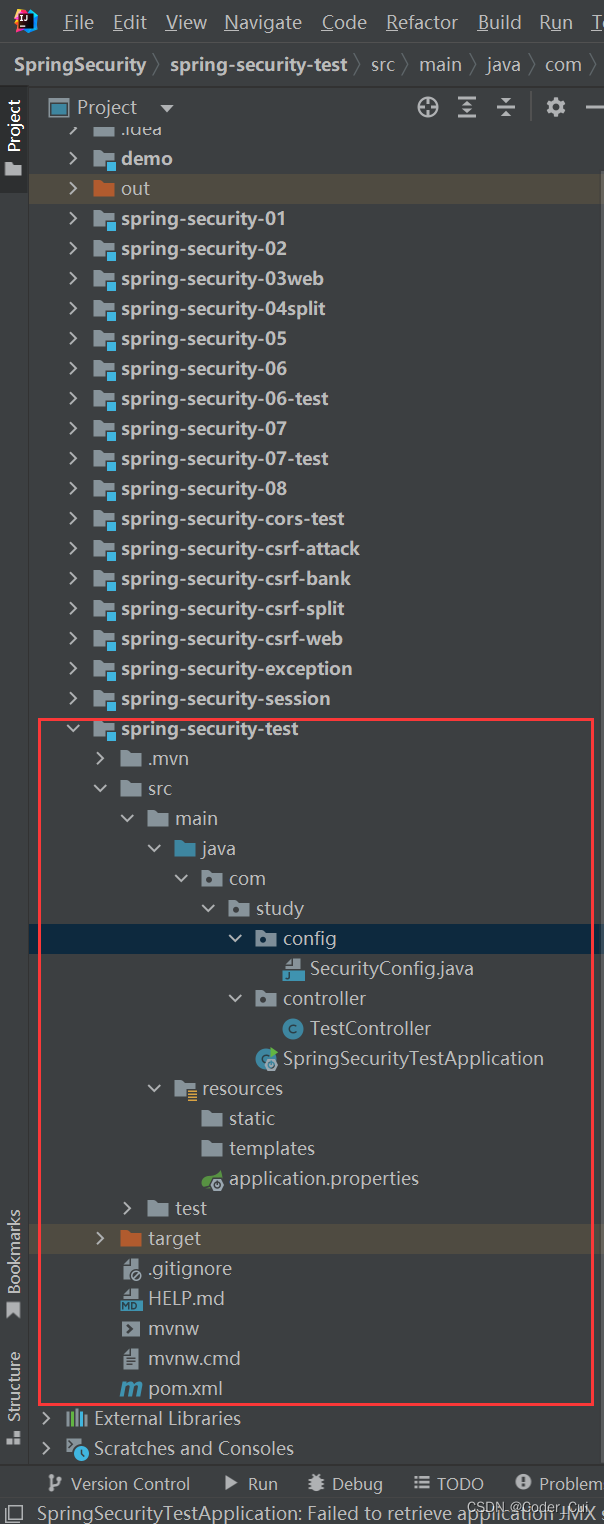Click the Select Opened File crosshair icon

coord(427,107)
